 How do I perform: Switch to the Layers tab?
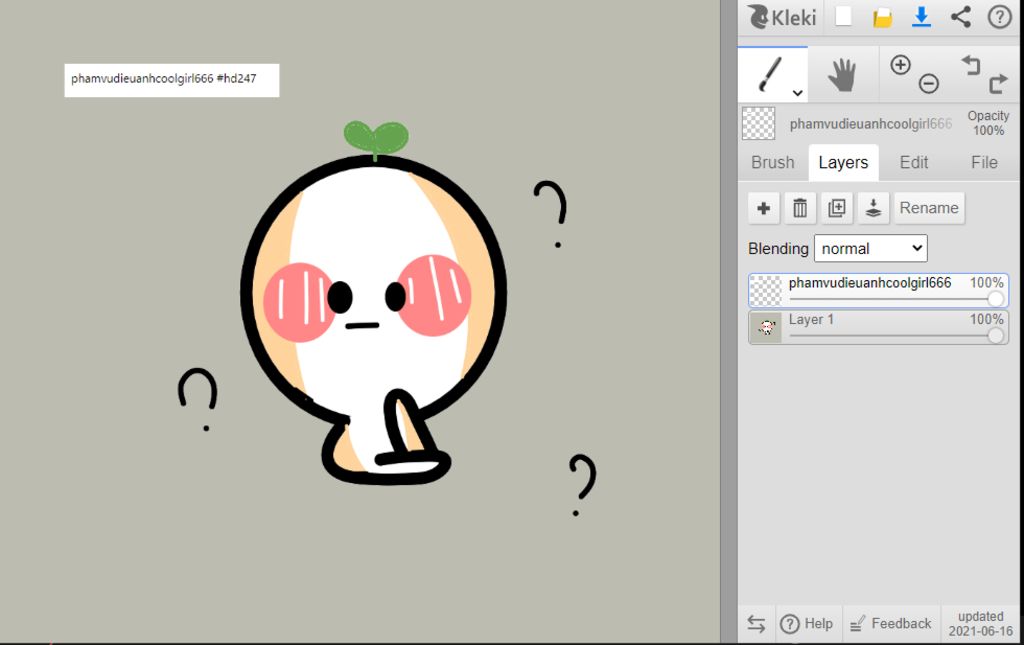843,163
